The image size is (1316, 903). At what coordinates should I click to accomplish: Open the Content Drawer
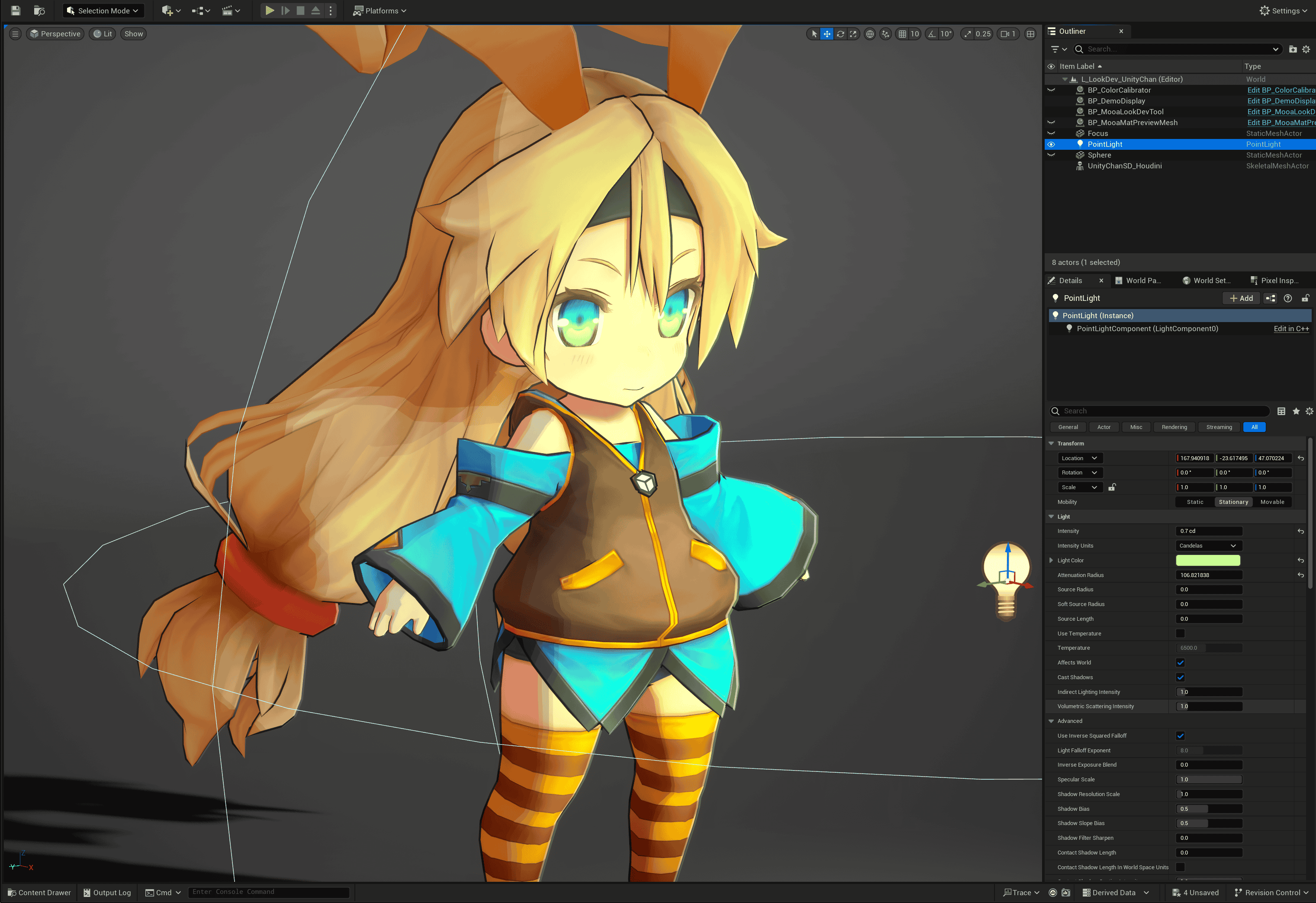tap(39, 892)
